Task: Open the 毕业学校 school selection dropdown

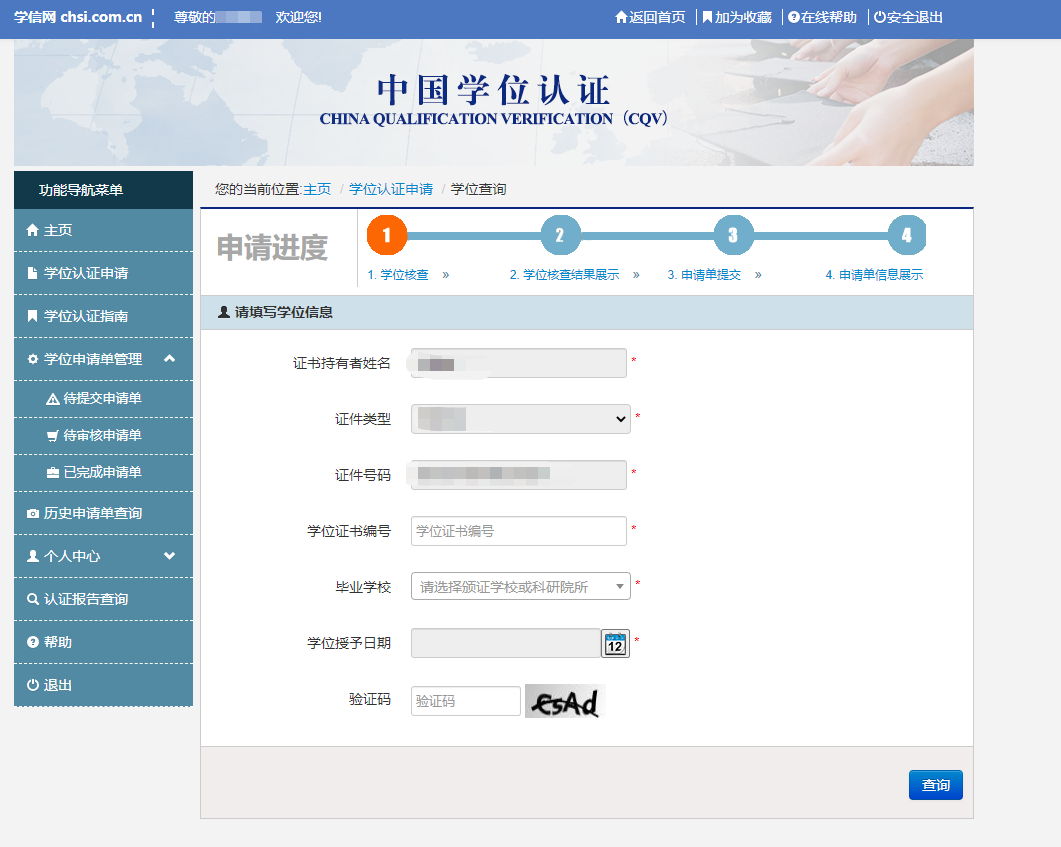Action: (x=520, y=586)
